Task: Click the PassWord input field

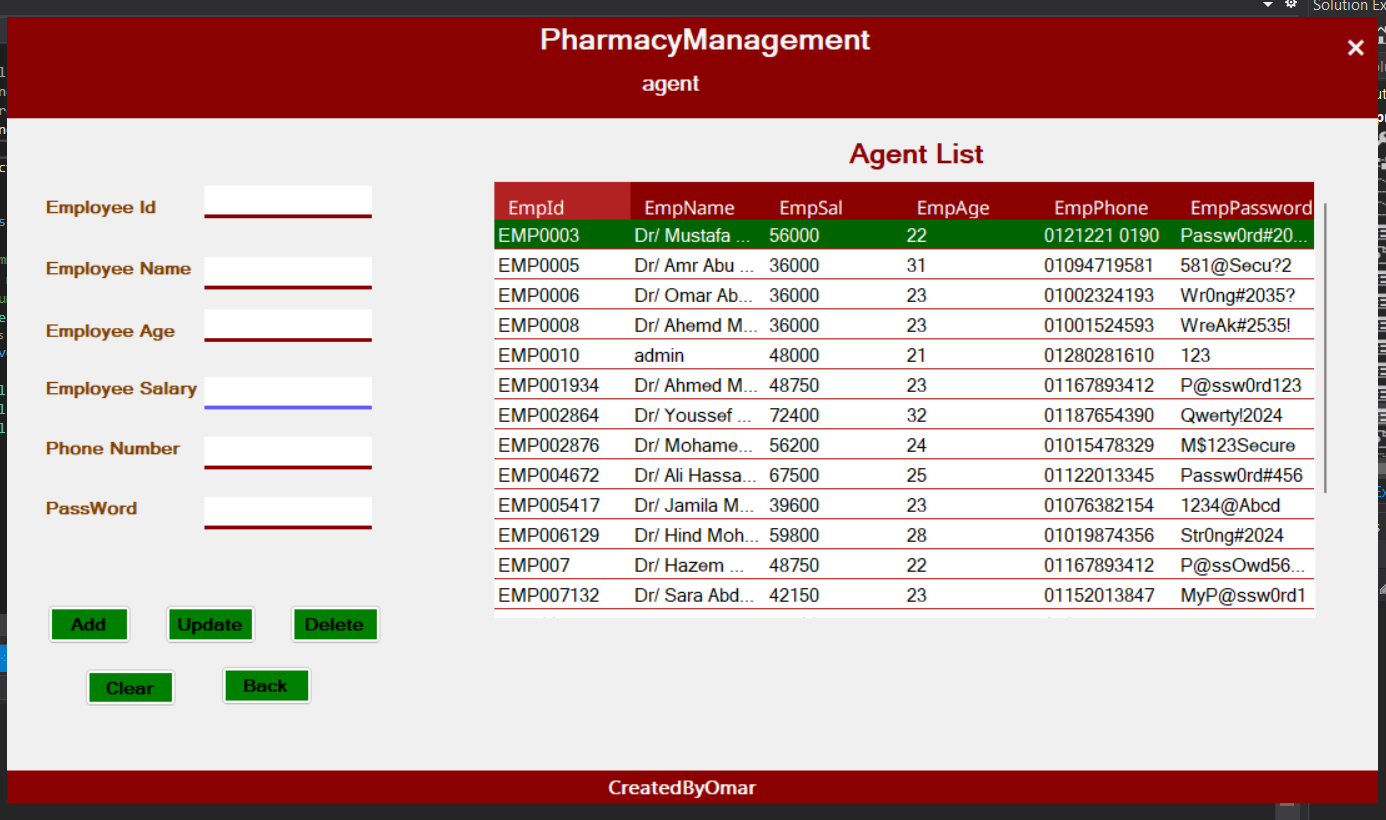Action: pyautogui.click(x=288, y=510)
